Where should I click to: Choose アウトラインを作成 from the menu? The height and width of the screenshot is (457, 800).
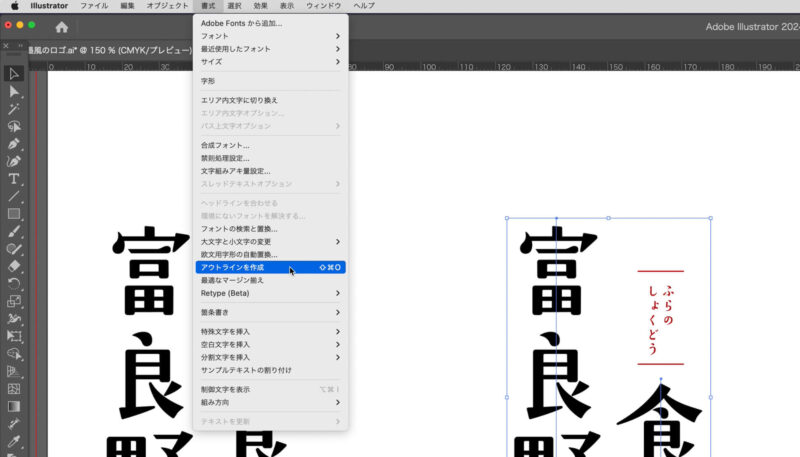point(270,267)
